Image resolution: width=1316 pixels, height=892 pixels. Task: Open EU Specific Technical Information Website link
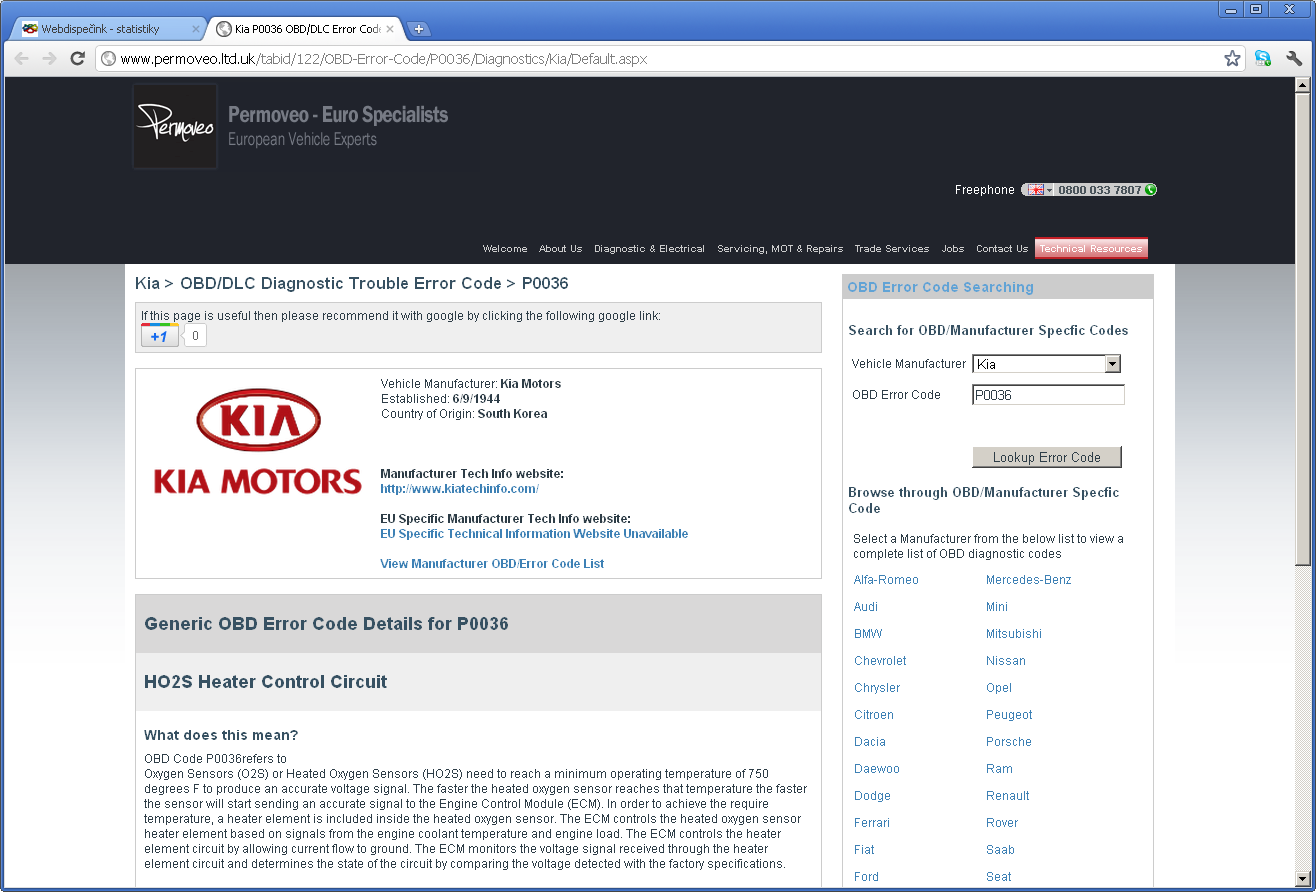point(534,534)
